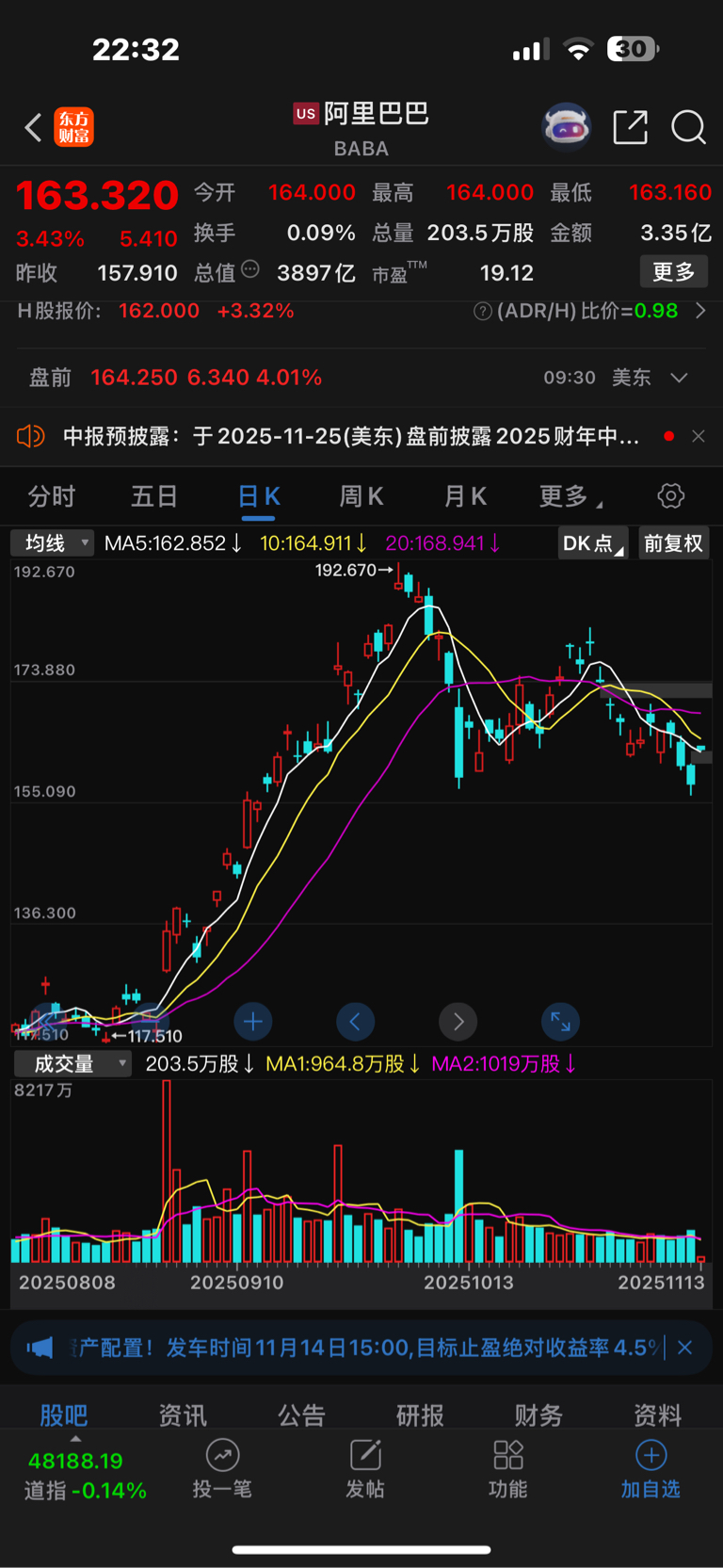Open the 成交量 indicator dropdown
Screen dimensions: 723x1568
click(x=72, y=1064)
